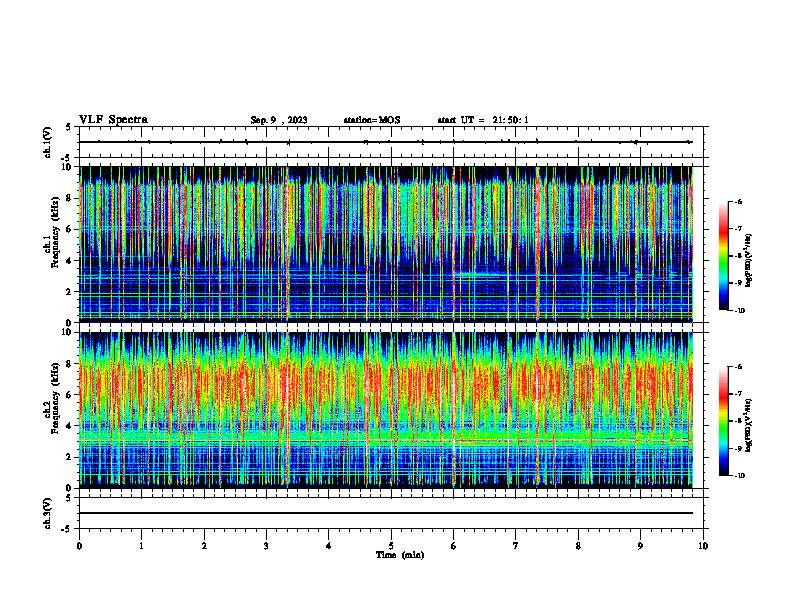This screenshot has height=612, width=792.
Task: Click the "8" tick on the time axis
Action: click(578, 546)
